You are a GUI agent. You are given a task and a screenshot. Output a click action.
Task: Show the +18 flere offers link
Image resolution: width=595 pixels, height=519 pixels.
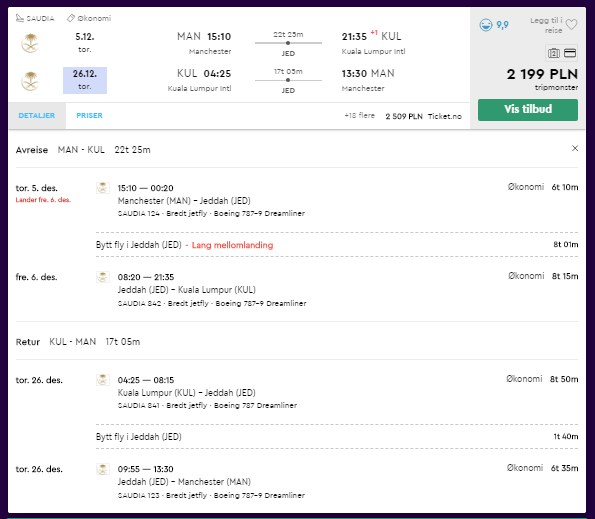pos(359,115)
